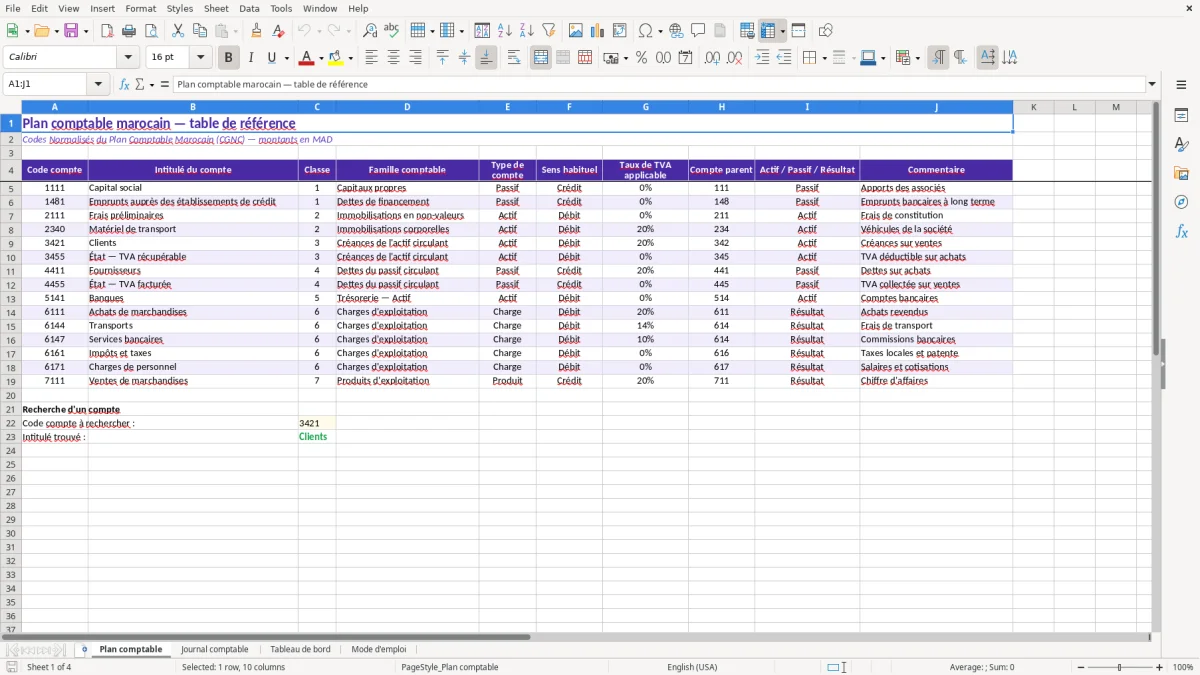1200x675 pixels.
Task: Open the Sheet menu
Action: [x=216, y=8]
